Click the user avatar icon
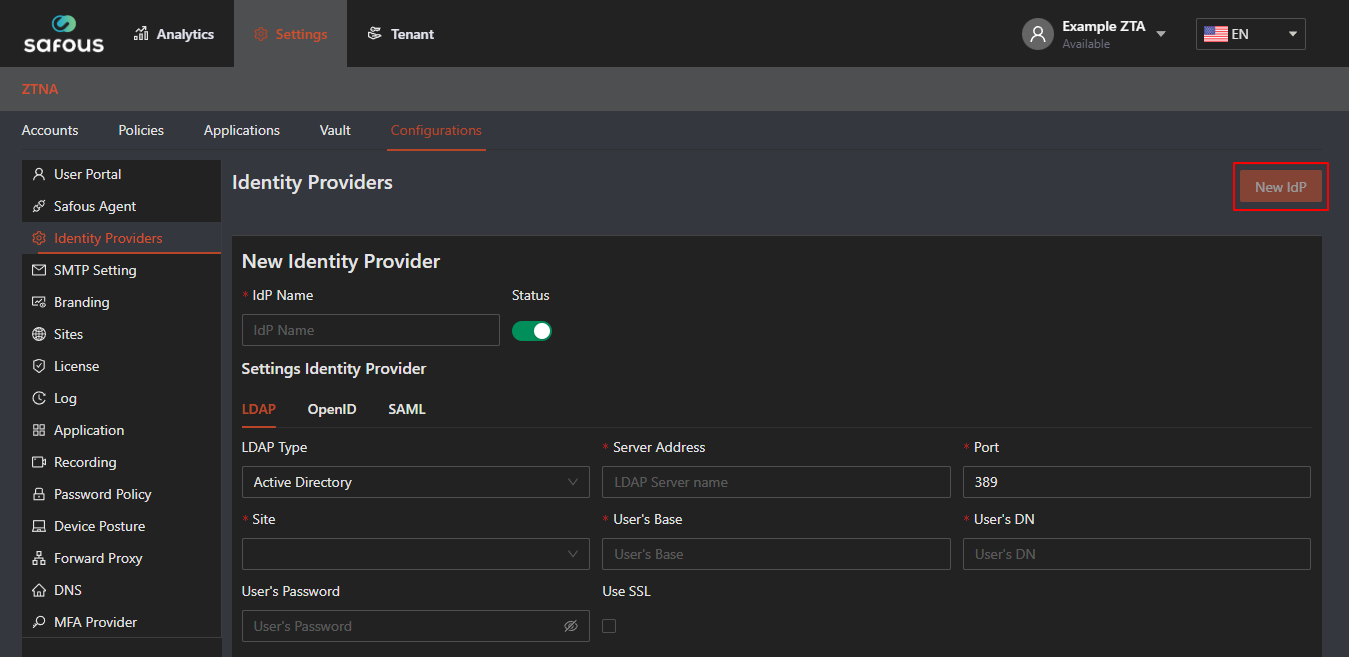The image size is (1349, 657). coord(1038,34)
